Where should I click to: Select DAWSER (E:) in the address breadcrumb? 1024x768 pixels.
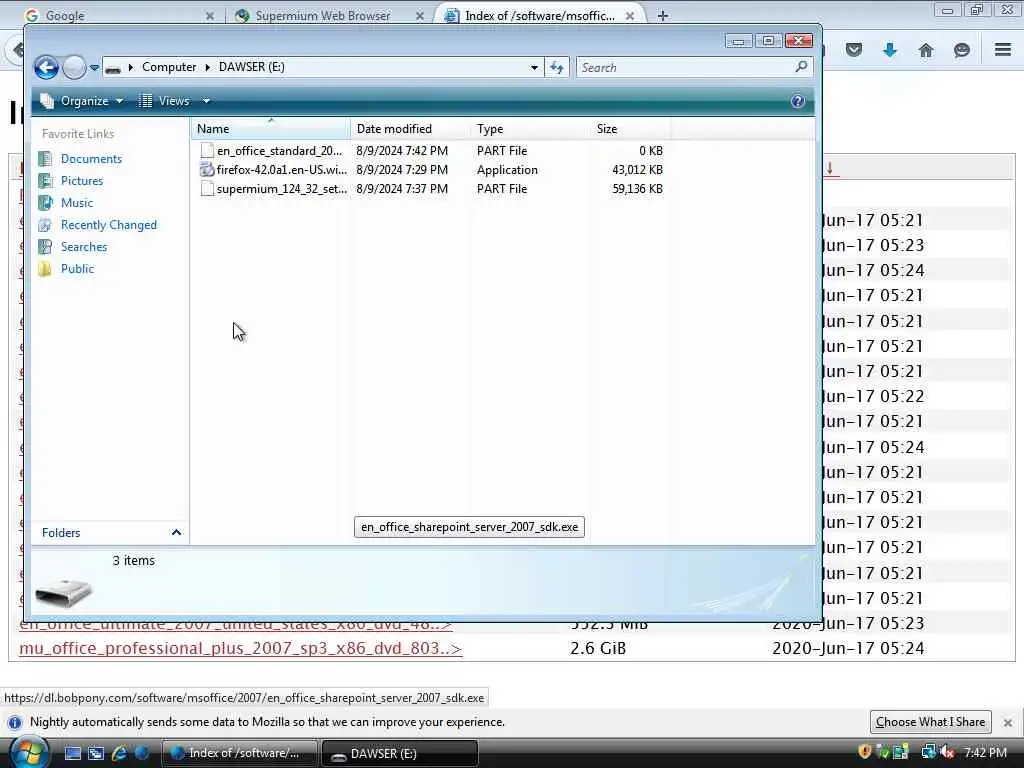(x=251, y=67)
